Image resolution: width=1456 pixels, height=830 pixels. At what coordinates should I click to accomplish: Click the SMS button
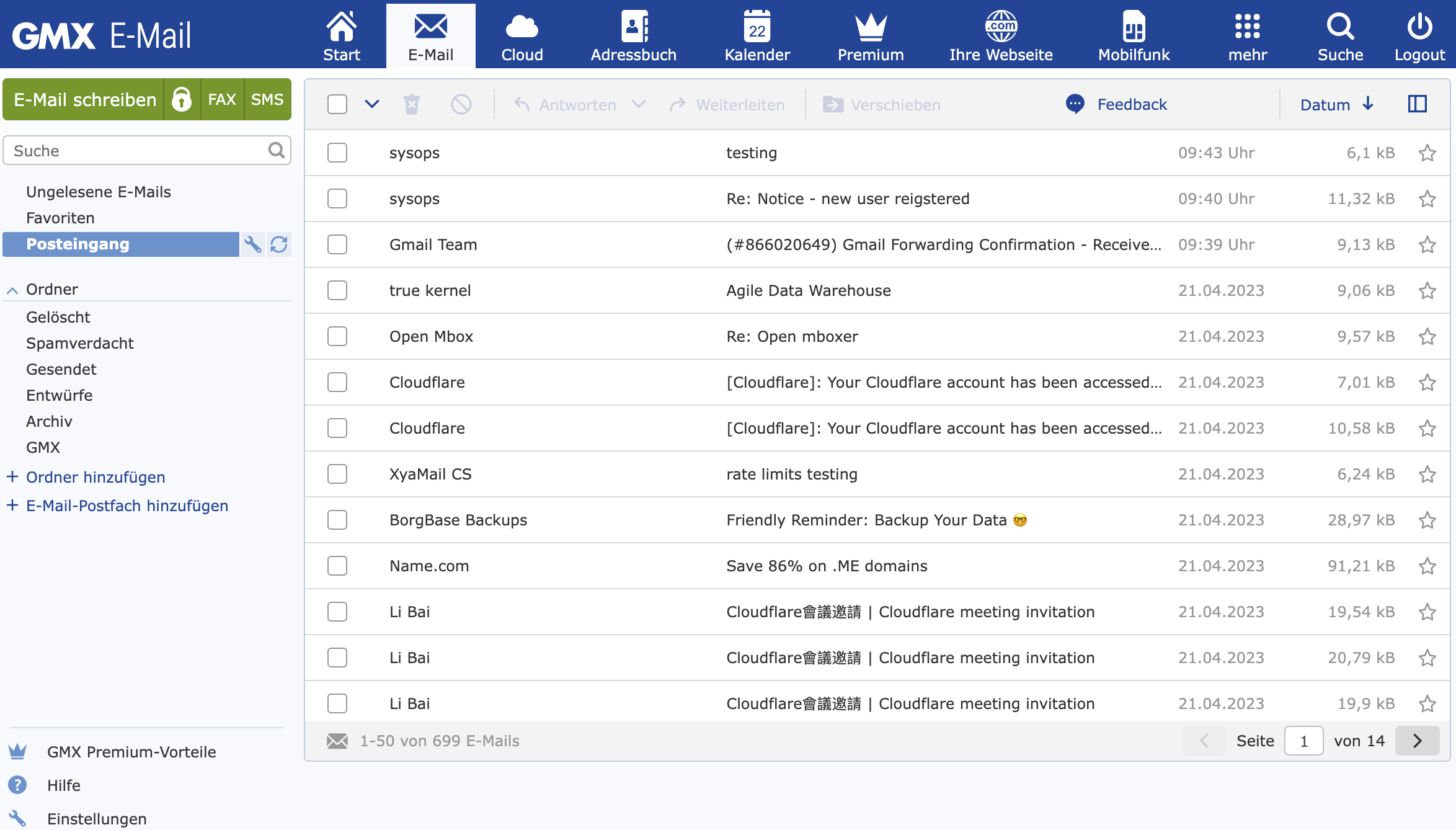267,99
